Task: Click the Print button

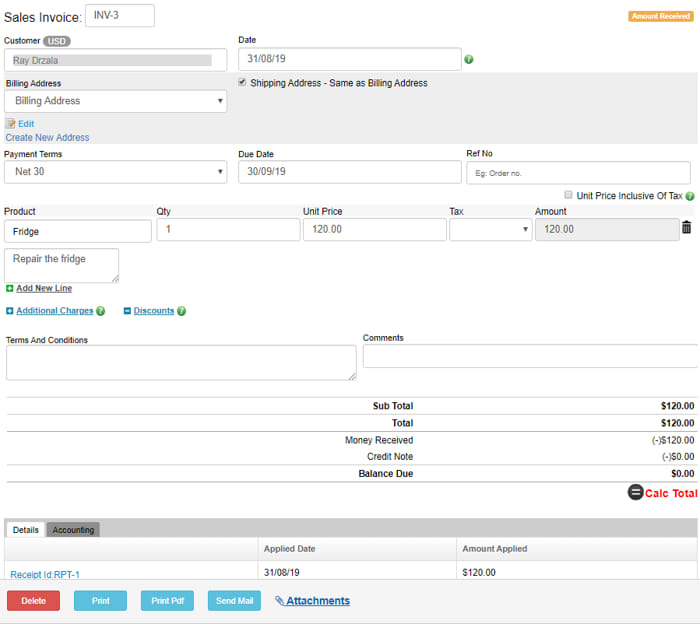Action: pyautogui.click(x=100, y=601)
